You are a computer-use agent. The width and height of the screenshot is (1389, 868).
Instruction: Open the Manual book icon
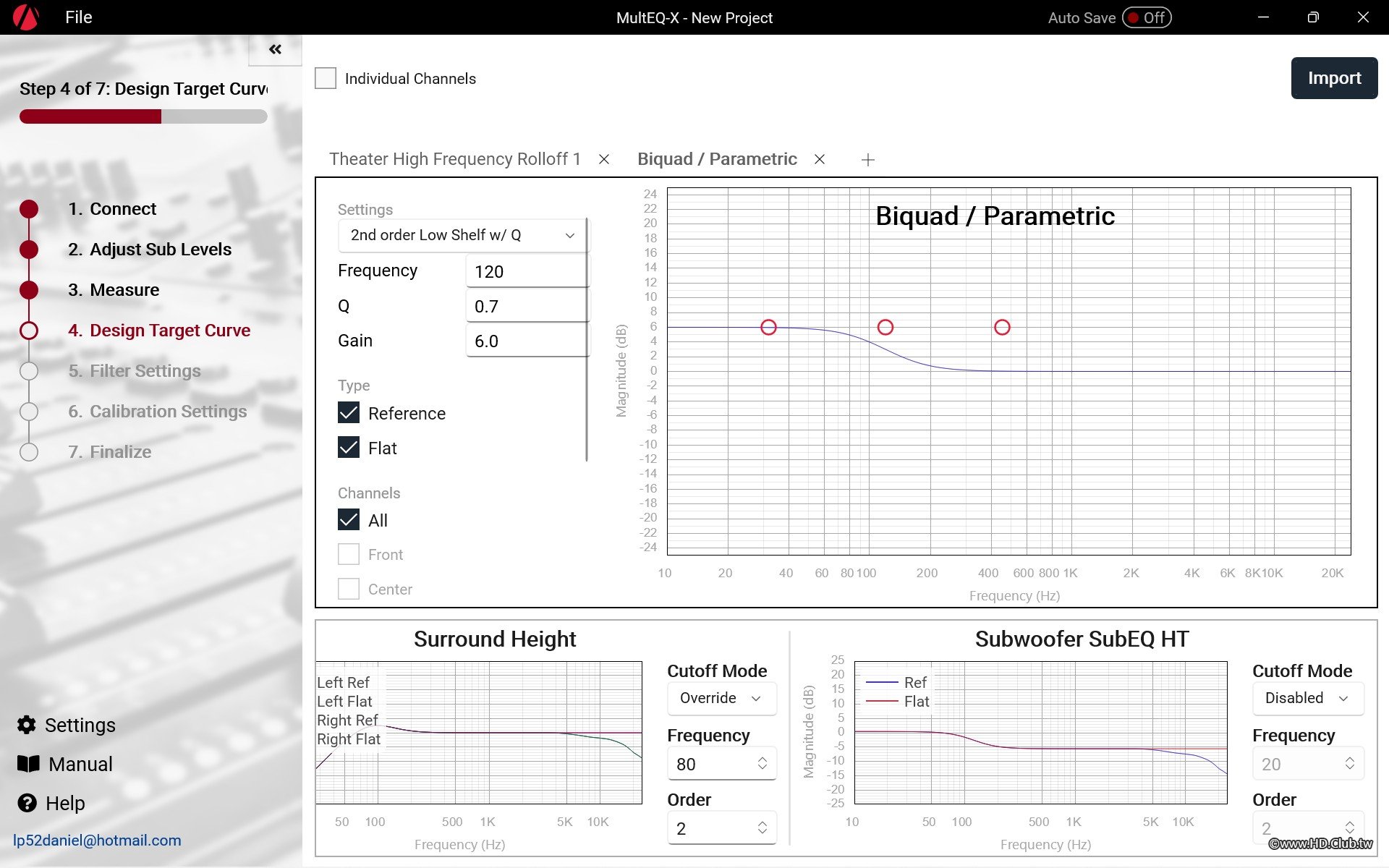[28, 764]
